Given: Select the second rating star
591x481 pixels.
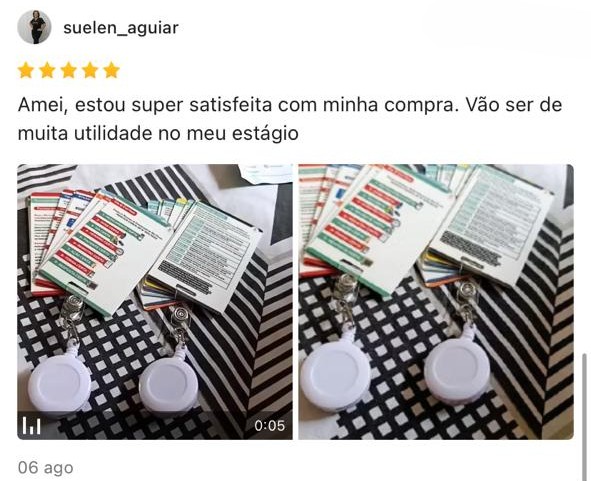Looking at the screenshot, I should (47, 70).
